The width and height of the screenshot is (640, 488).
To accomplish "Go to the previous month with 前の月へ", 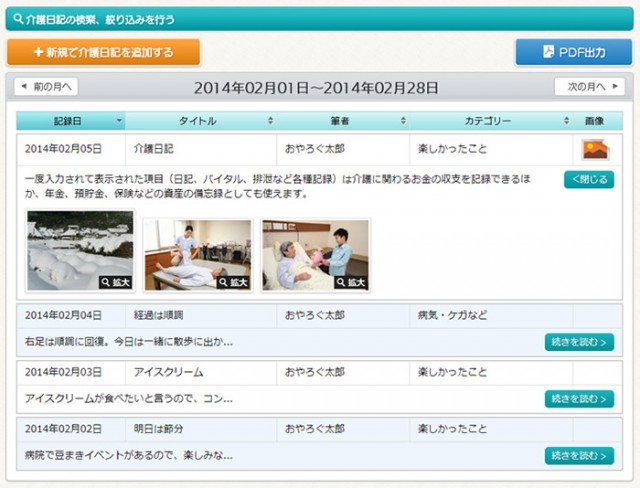I will [46, 87].
